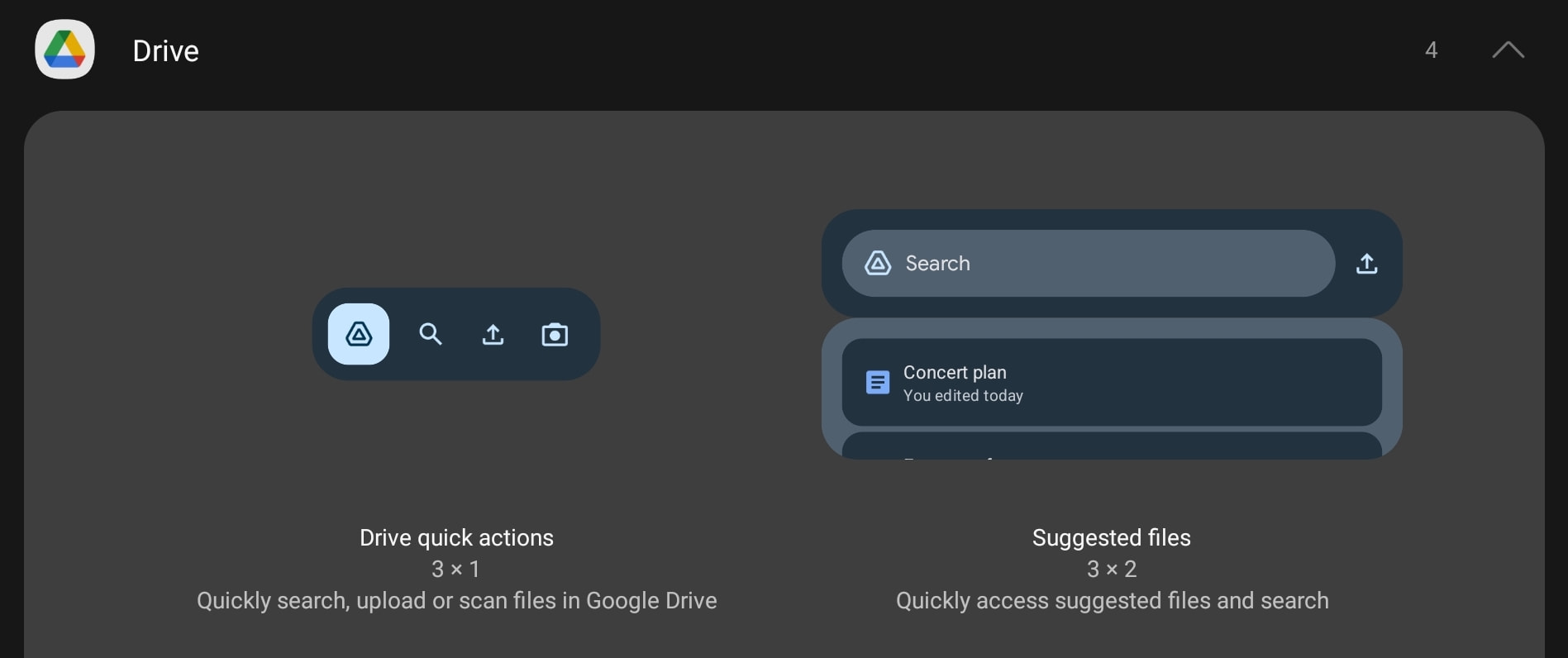Tap the upload icon beside the Search bar

1367,264
